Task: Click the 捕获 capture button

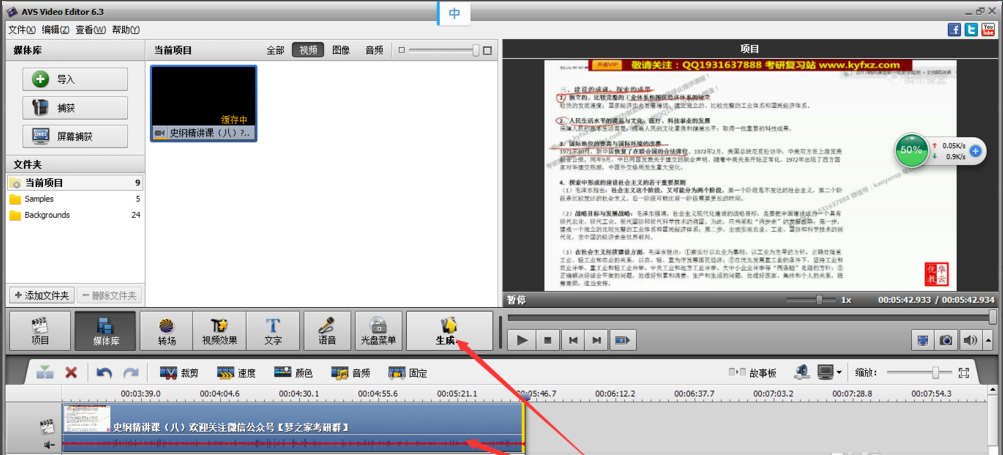Action: coord(75,108)
